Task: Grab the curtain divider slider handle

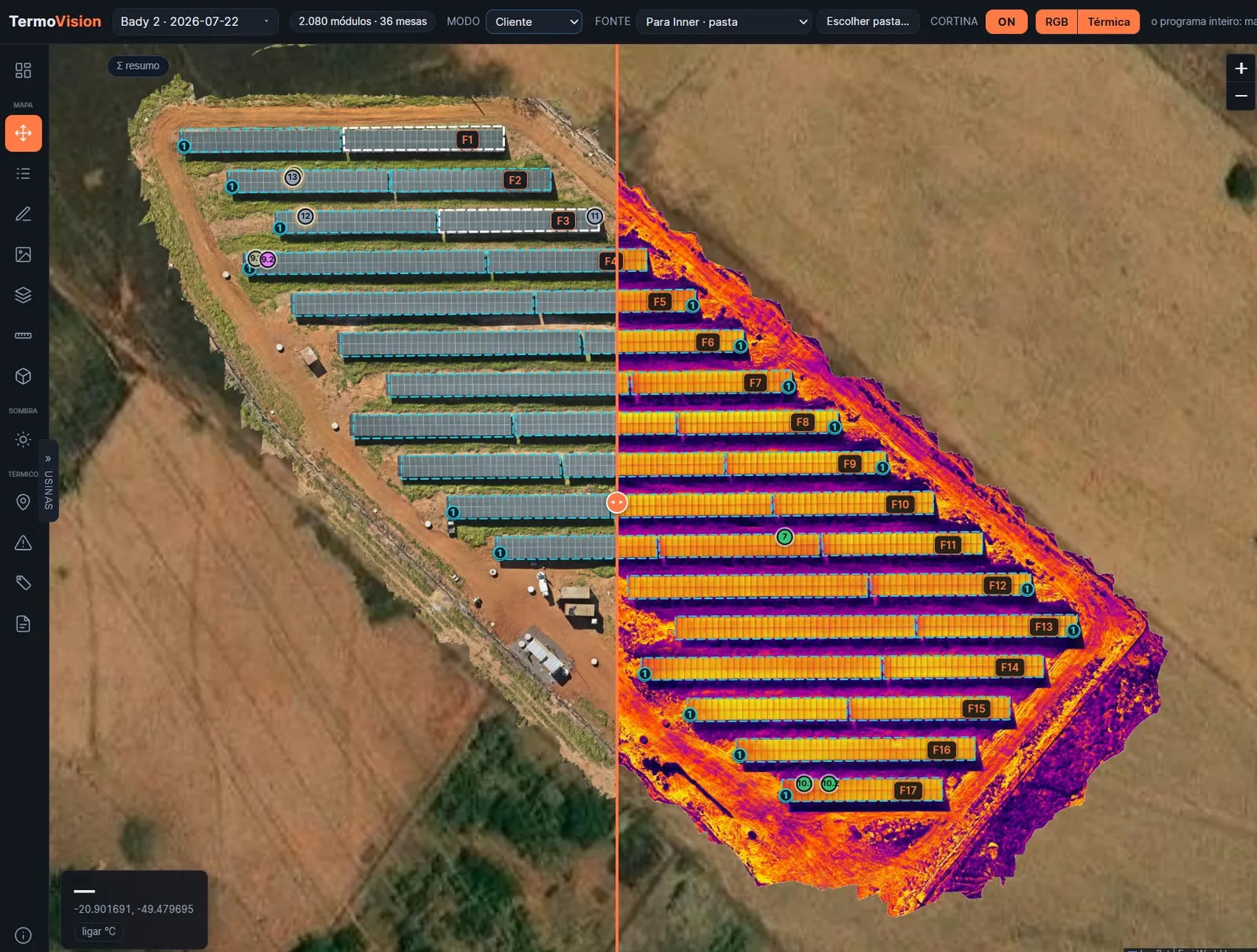Action: click(x=617, y=503)
